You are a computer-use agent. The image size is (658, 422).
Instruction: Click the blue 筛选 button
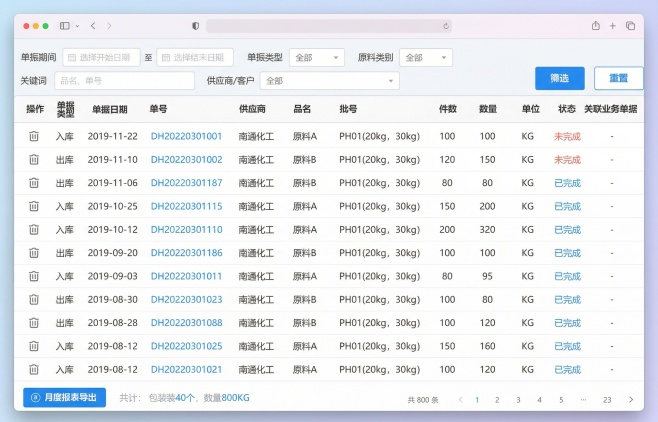(560, 78)
